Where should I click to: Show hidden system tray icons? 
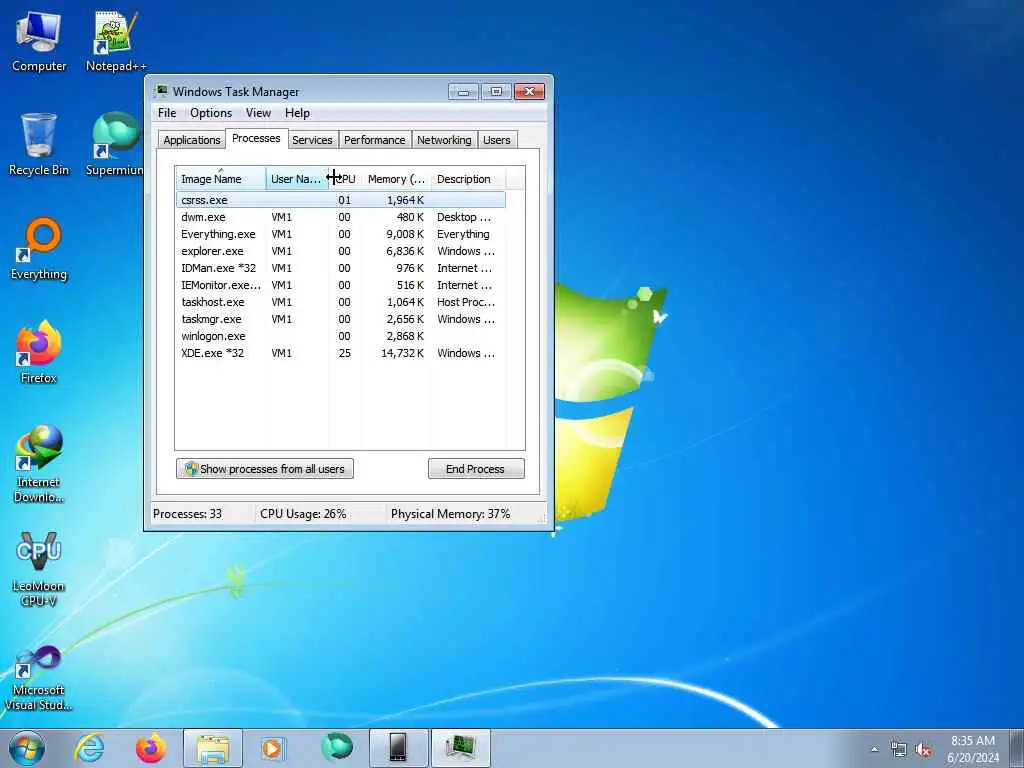[x=874, y=749]
